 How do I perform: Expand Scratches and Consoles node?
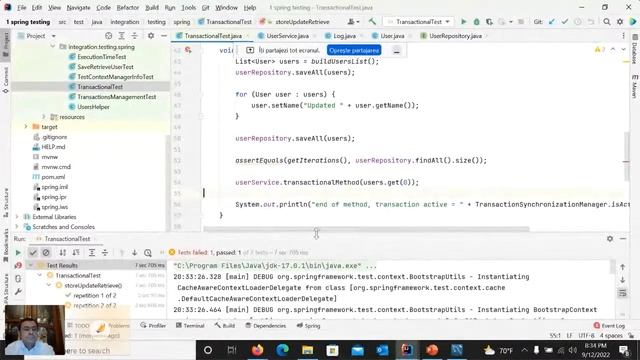click(17, 227)
